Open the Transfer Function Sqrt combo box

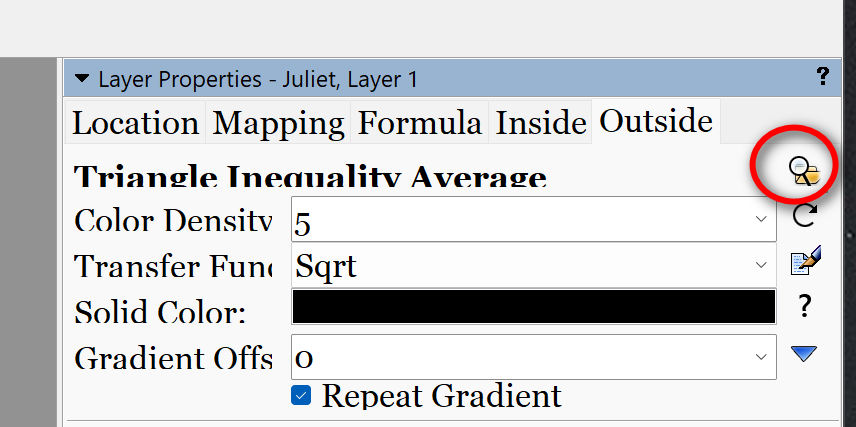click(533, 265)
